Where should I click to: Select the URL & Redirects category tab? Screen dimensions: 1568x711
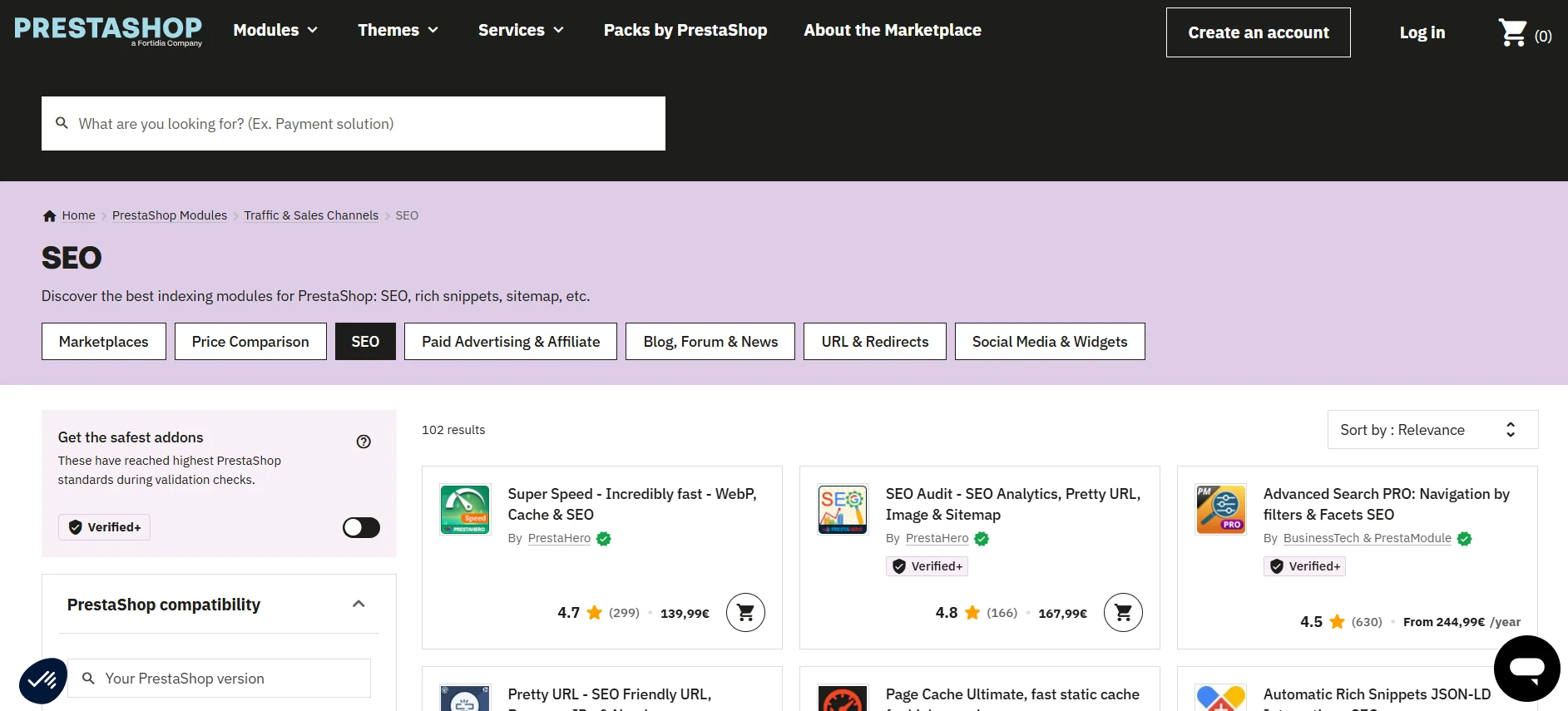(874, 342)
